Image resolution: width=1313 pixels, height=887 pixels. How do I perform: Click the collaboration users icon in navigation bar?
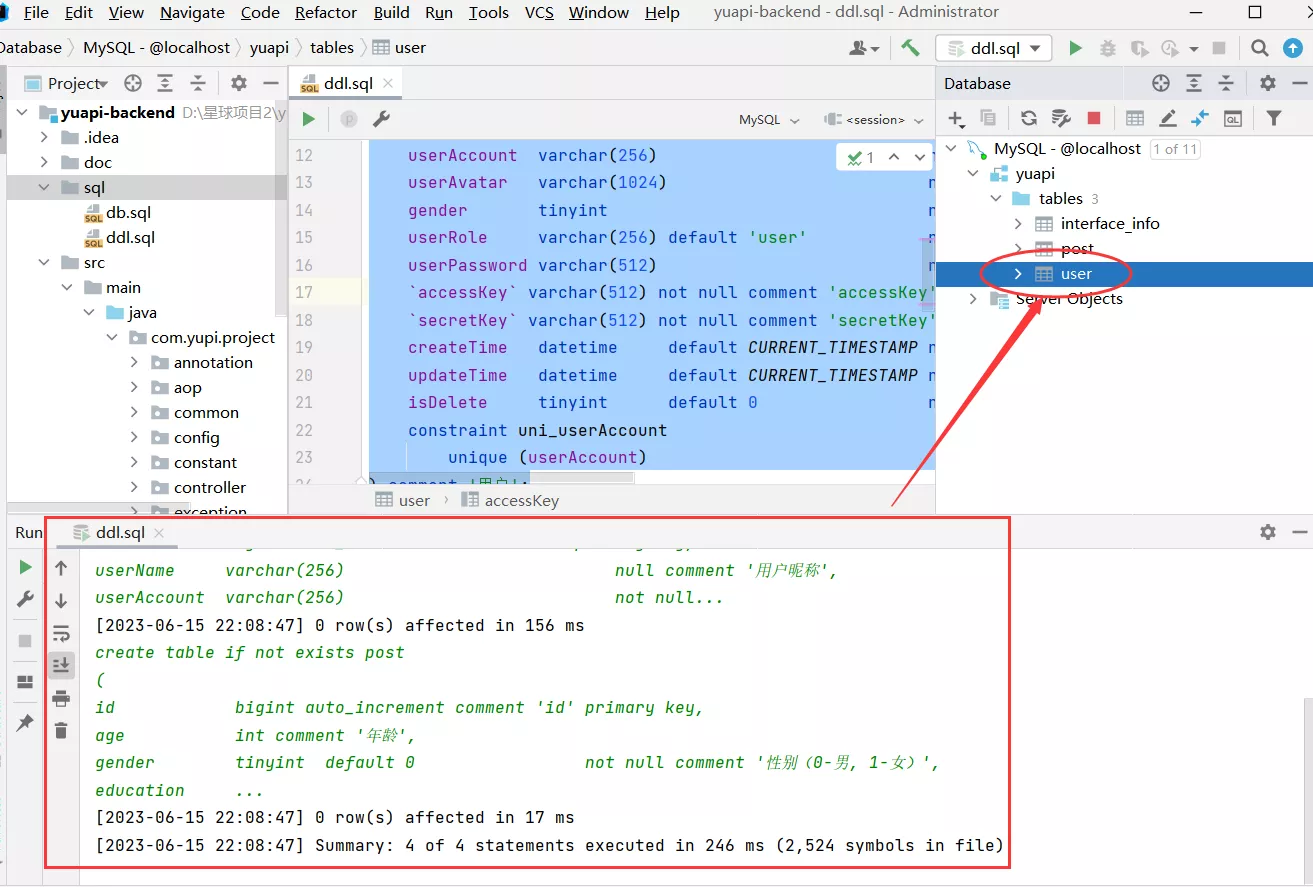tap(863, 48)
